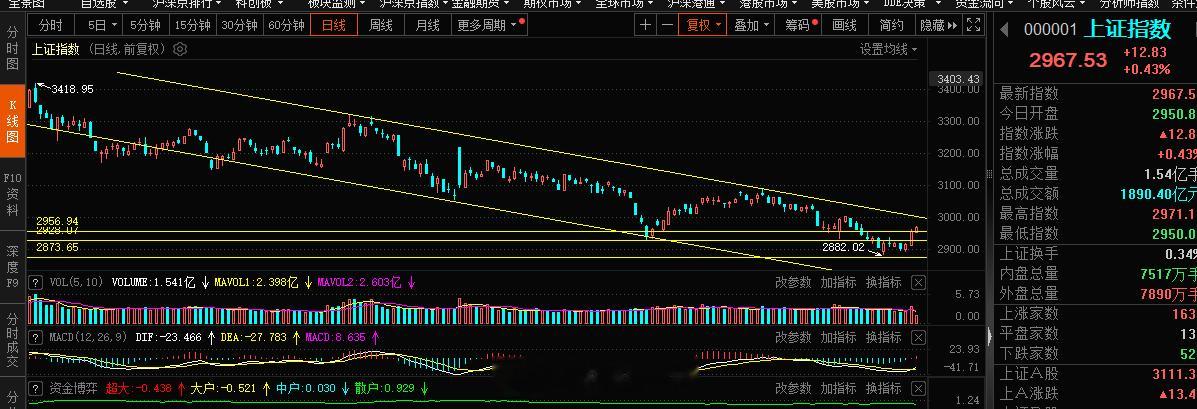This screenshot has width=1197, height=409.
Task: Select 5分钟 period tab
Action: tap(145, 25)
